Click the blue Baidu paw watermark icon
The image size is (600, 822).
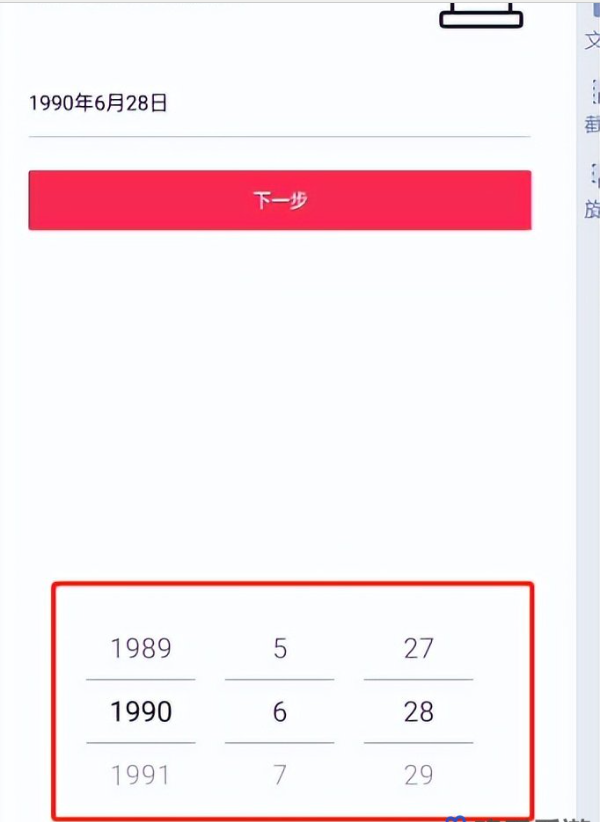click(x=455, y=818)
